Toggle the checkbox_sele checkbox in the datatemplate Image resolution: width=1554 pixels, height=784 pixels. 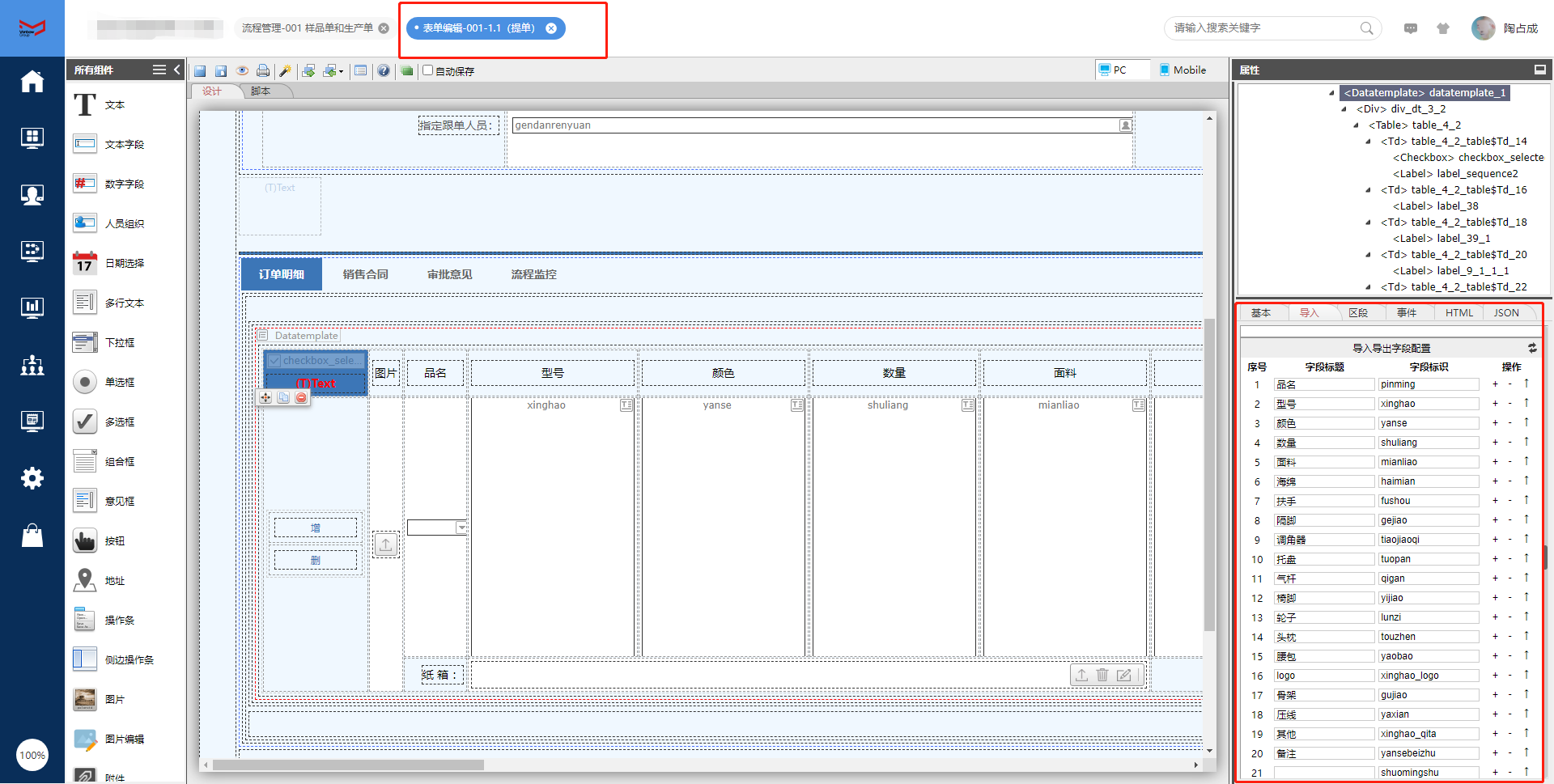pos(275,361)
